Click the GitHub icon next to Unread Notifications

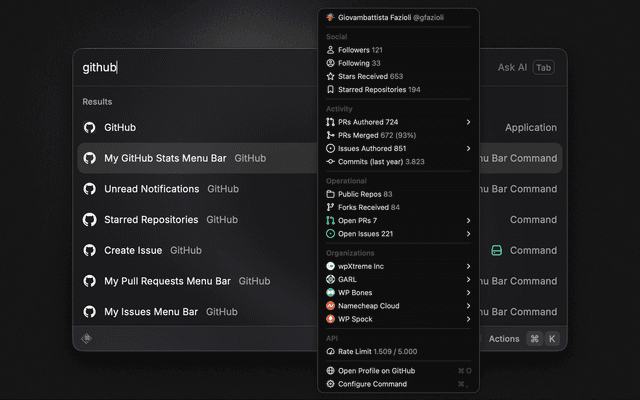click(89, 189)
